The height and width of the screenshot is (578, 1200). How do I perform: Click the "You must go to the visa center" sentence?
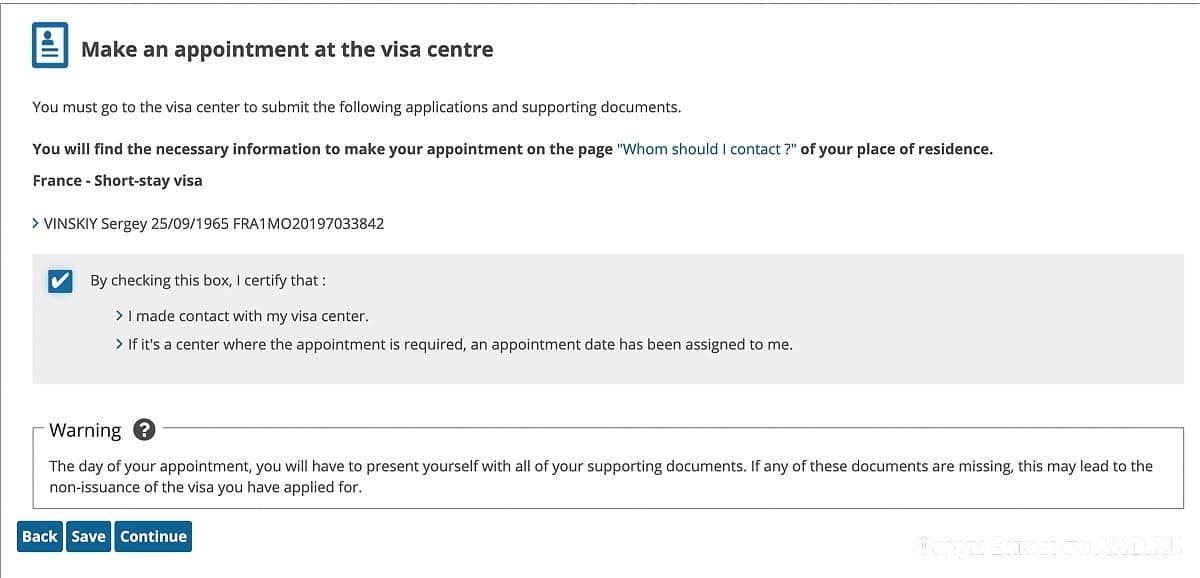coord(356,107)
